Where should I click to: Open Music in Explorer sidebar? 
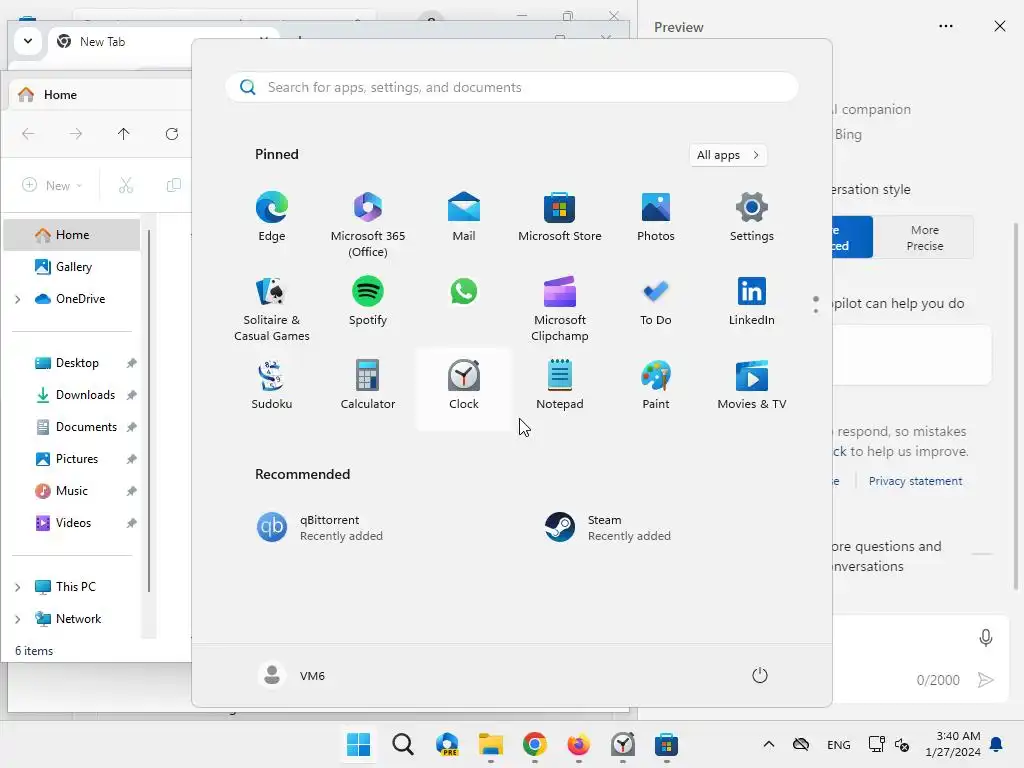72,491
